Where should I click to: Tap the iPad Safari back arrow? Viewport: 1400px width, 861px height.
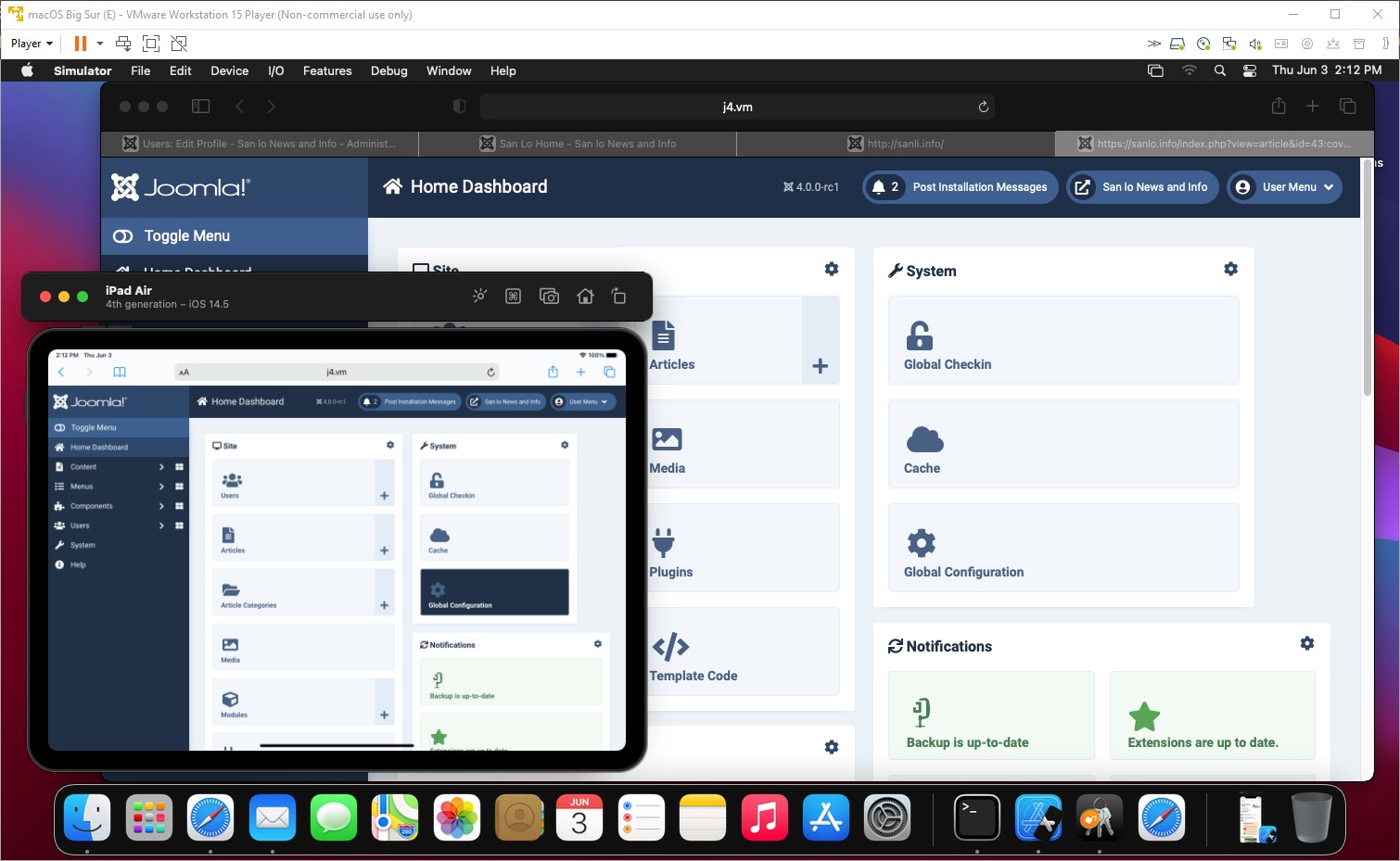pos(61,372)
